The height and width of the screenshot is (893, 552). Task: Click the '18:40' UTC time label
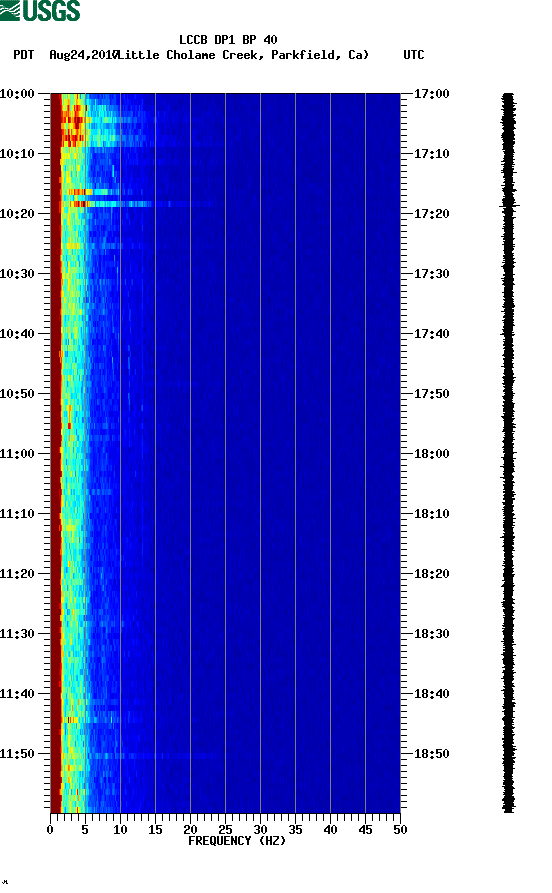point(432,694)
